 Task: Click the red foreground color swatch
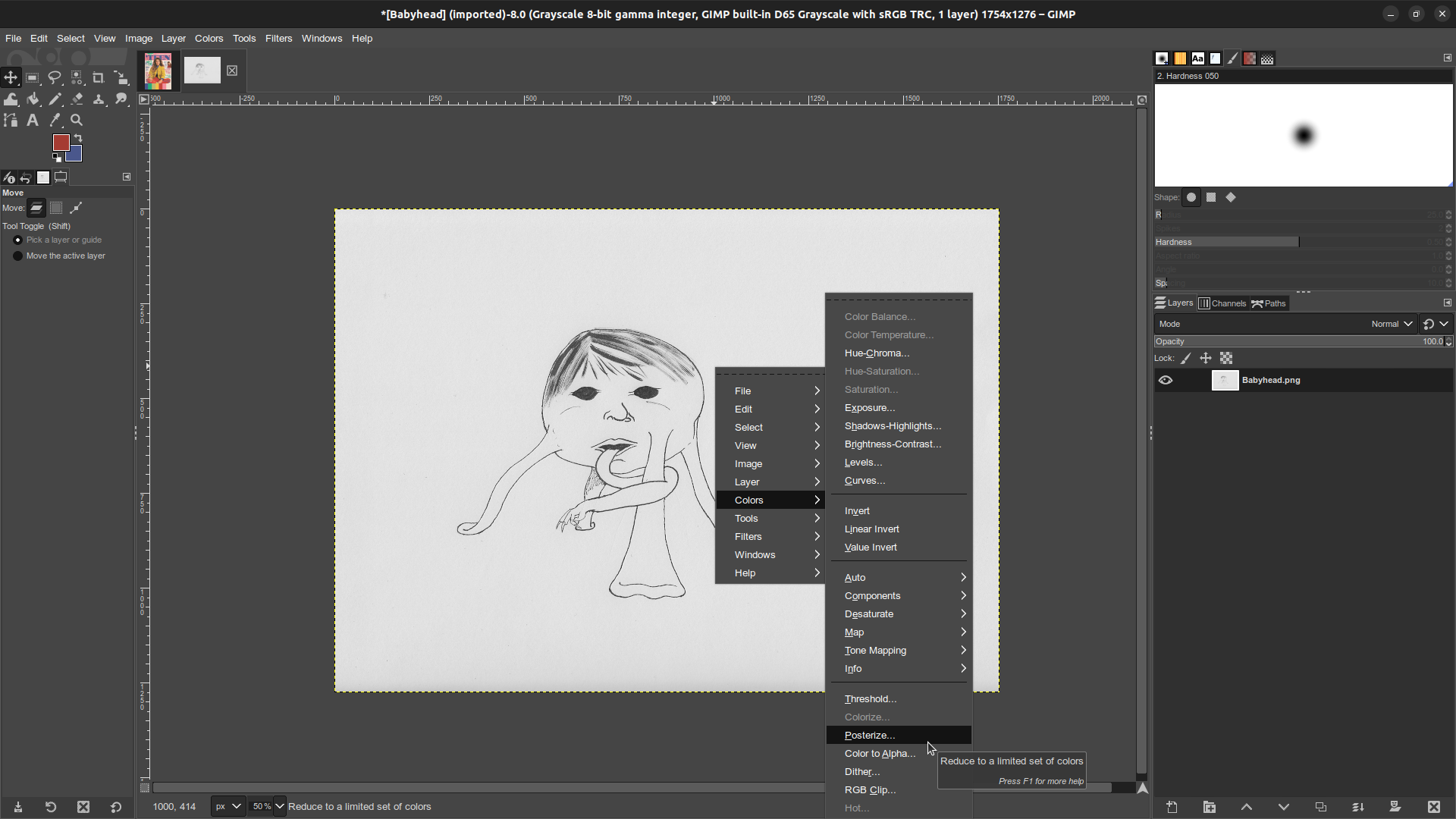click(x=61, y=143)
